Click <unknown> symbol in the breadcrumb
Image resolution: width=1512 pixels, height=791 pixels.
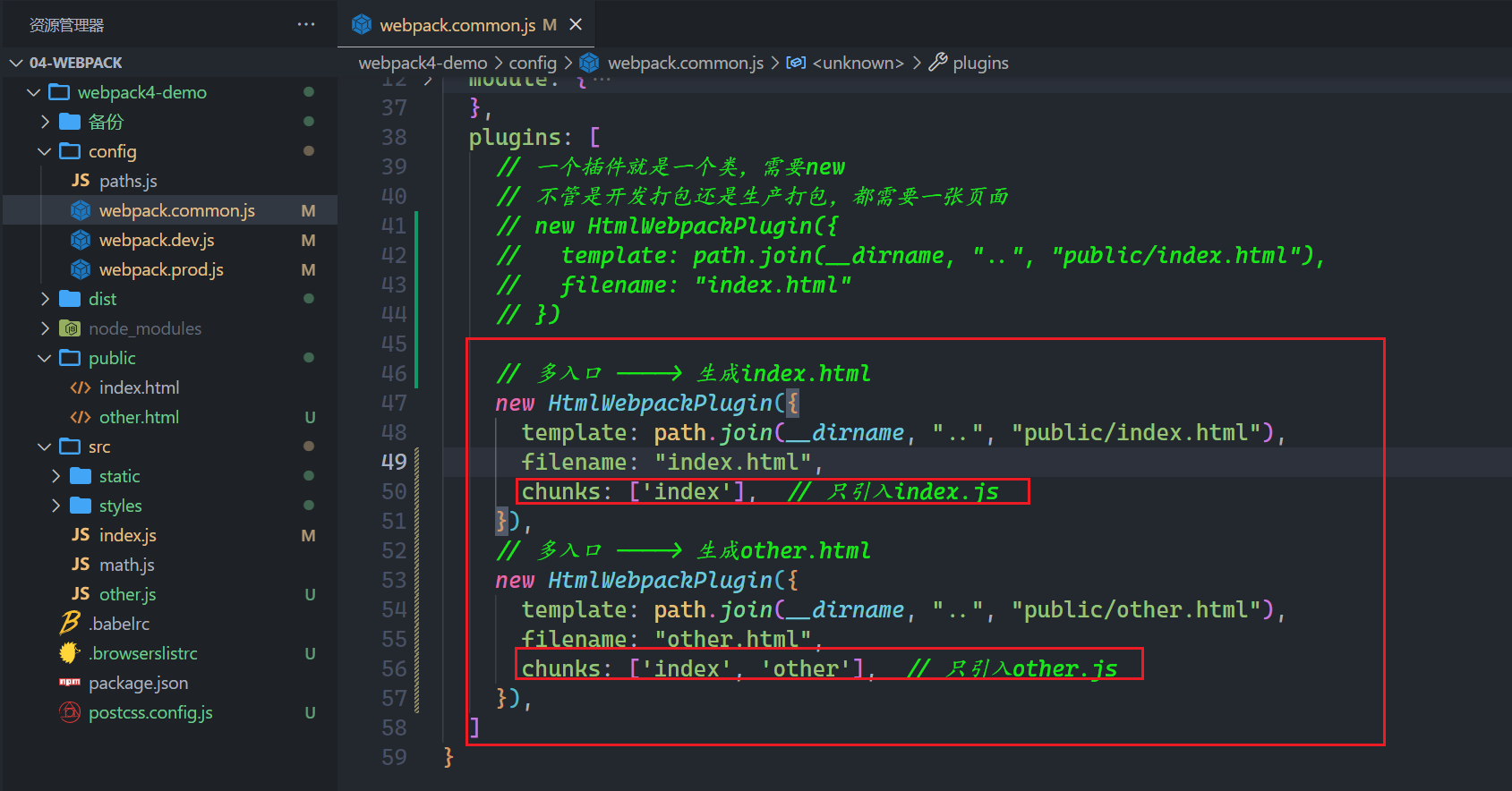(x=858, y=63)
